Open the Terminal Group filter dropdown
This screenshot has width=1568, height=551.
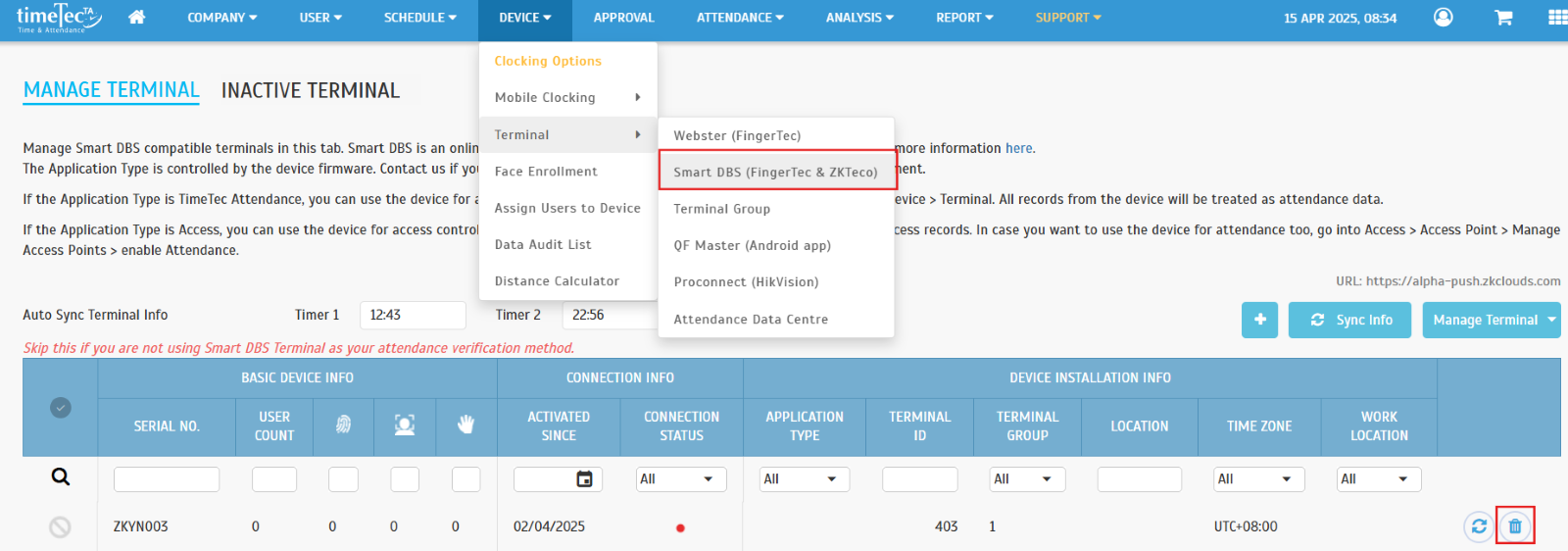coord(1027,479)
